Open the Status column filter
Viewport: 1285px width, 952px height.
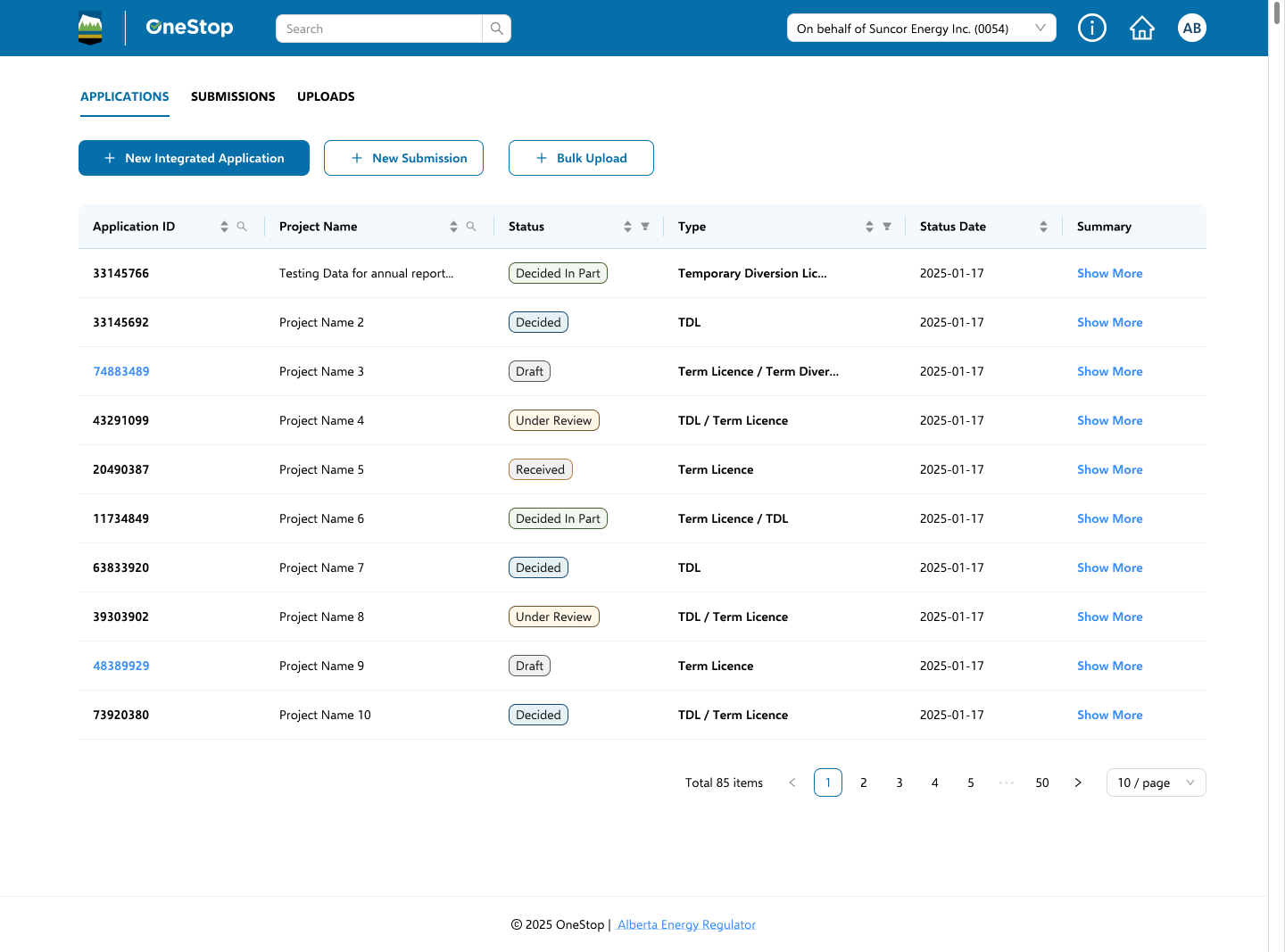pos(645,227)
